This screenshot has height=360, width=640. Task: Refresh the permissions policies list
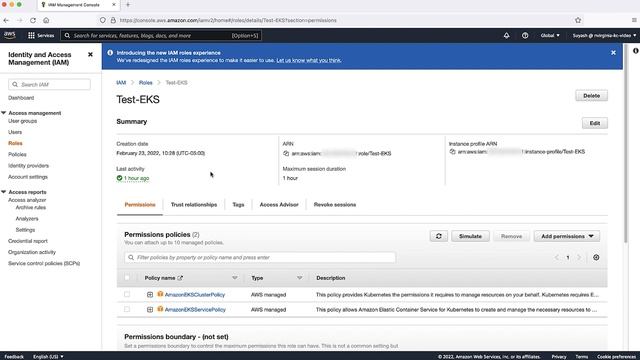tap(439, 236)
